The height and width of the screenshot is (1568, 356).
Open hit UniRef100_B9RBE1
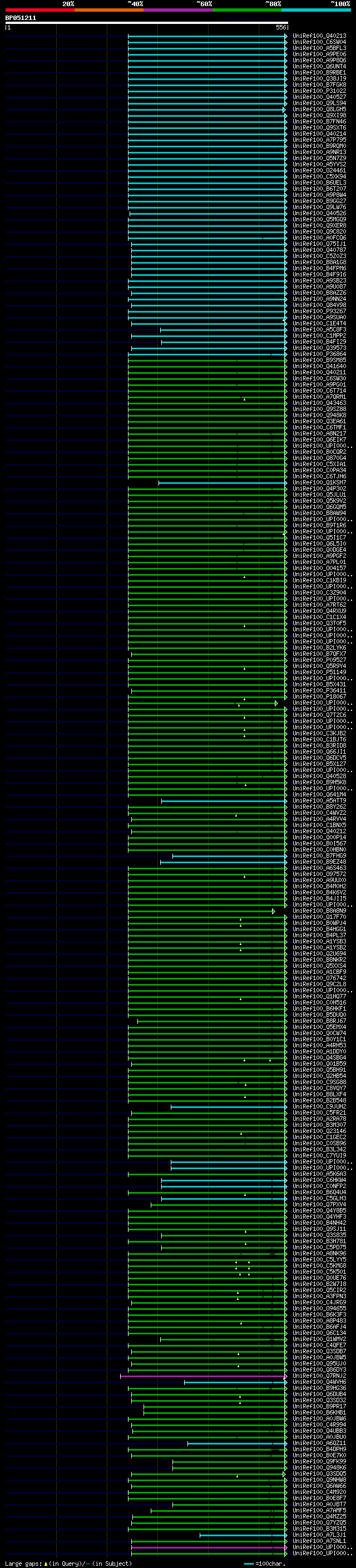point(319,72)
